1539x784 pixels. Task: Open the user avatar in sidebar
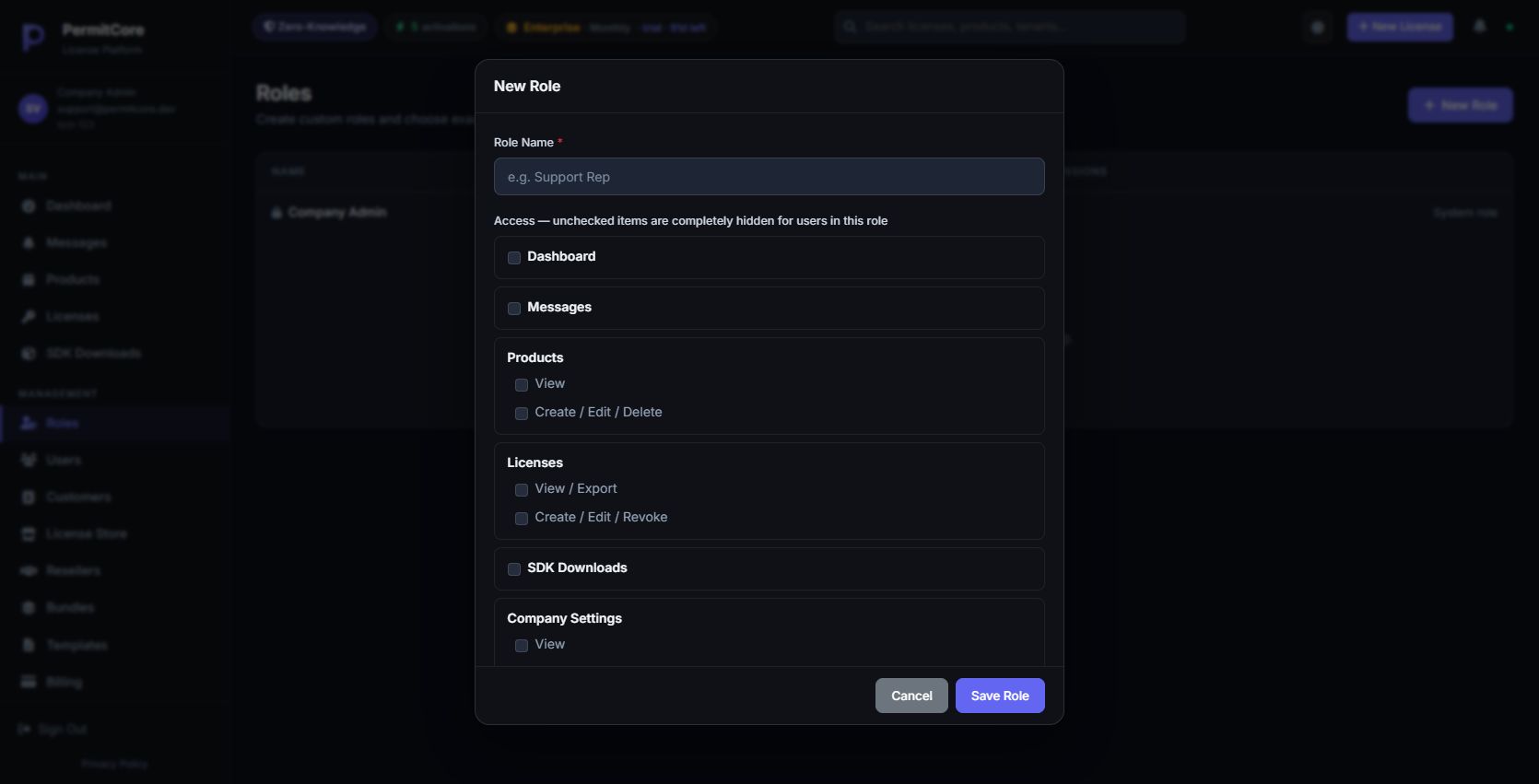pos(33,109)
